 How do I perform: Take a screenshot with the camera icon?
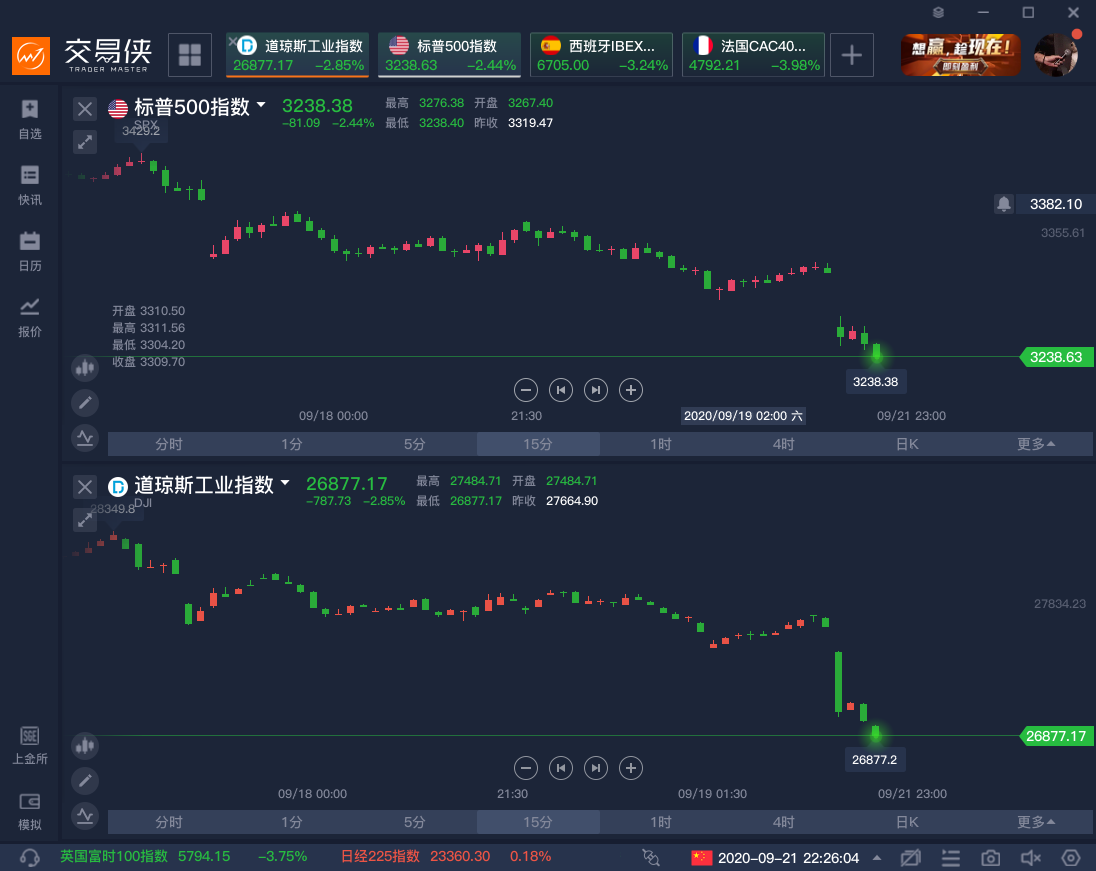tap(990, 858)
